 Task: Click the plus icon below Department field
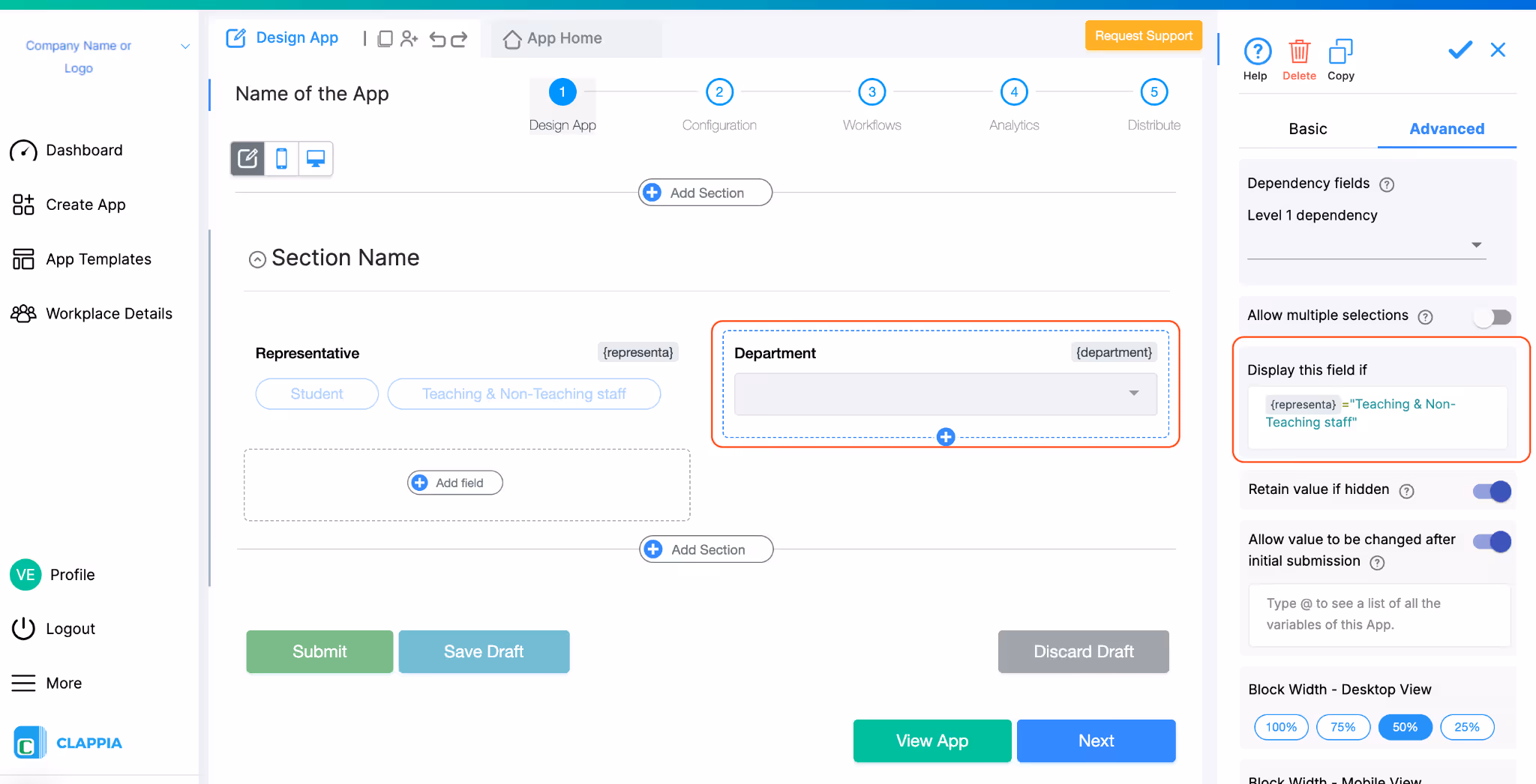[946, 437]
